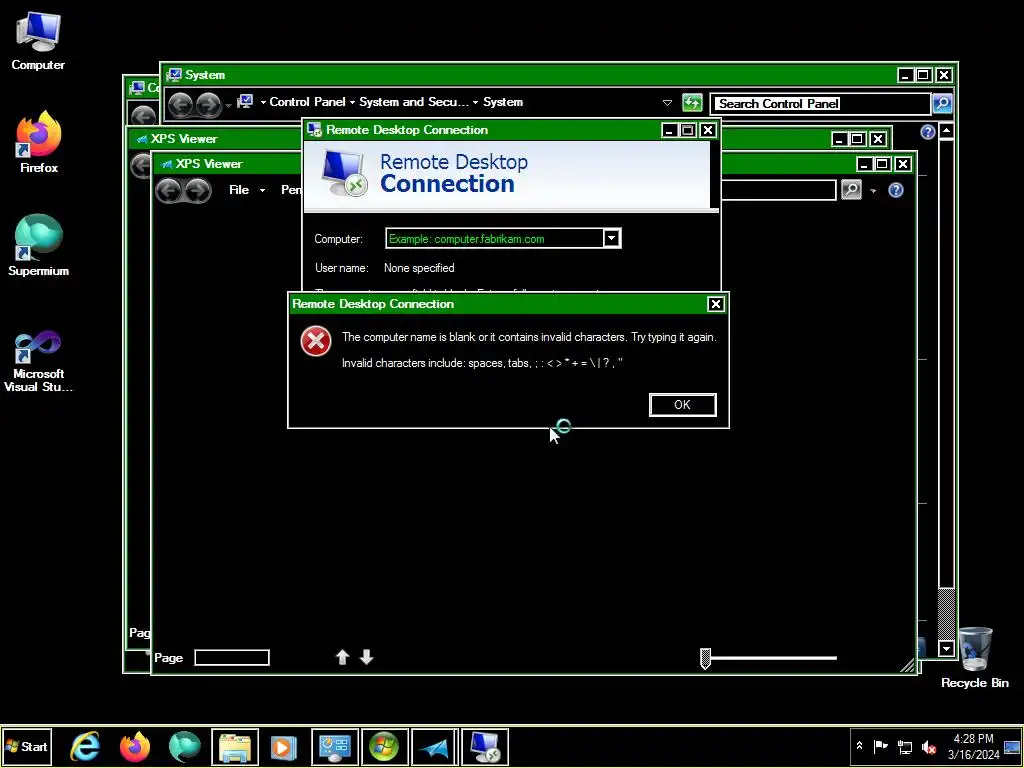
Task: Click the Search Control Panel magnifier button
Action: point(942,103)
